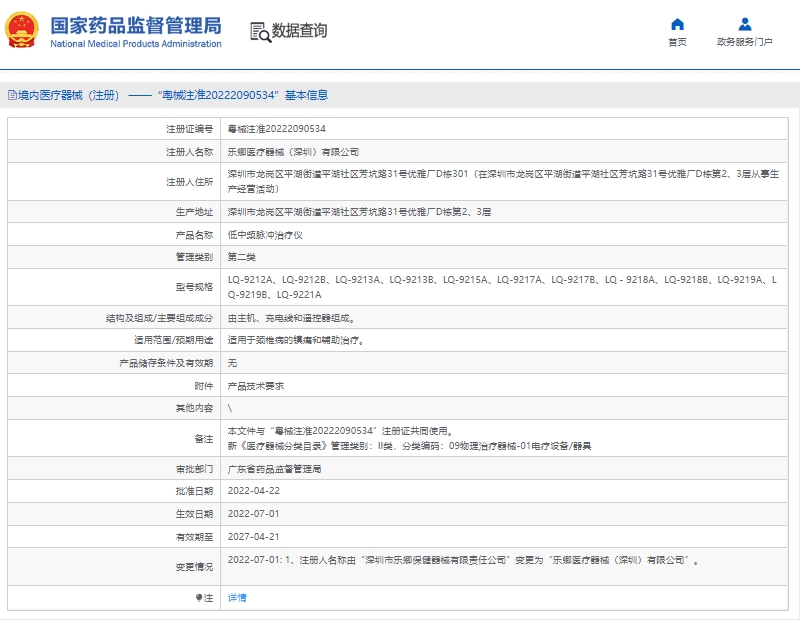Click the 数据查询 magnifier document icon
The image size is (800, 621).
(x=260, y=32)
